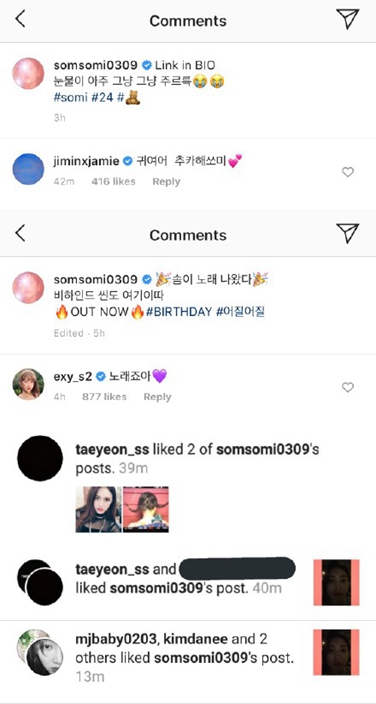View the 877 likes on exy_s2's comment

click(x=104, y=397)
